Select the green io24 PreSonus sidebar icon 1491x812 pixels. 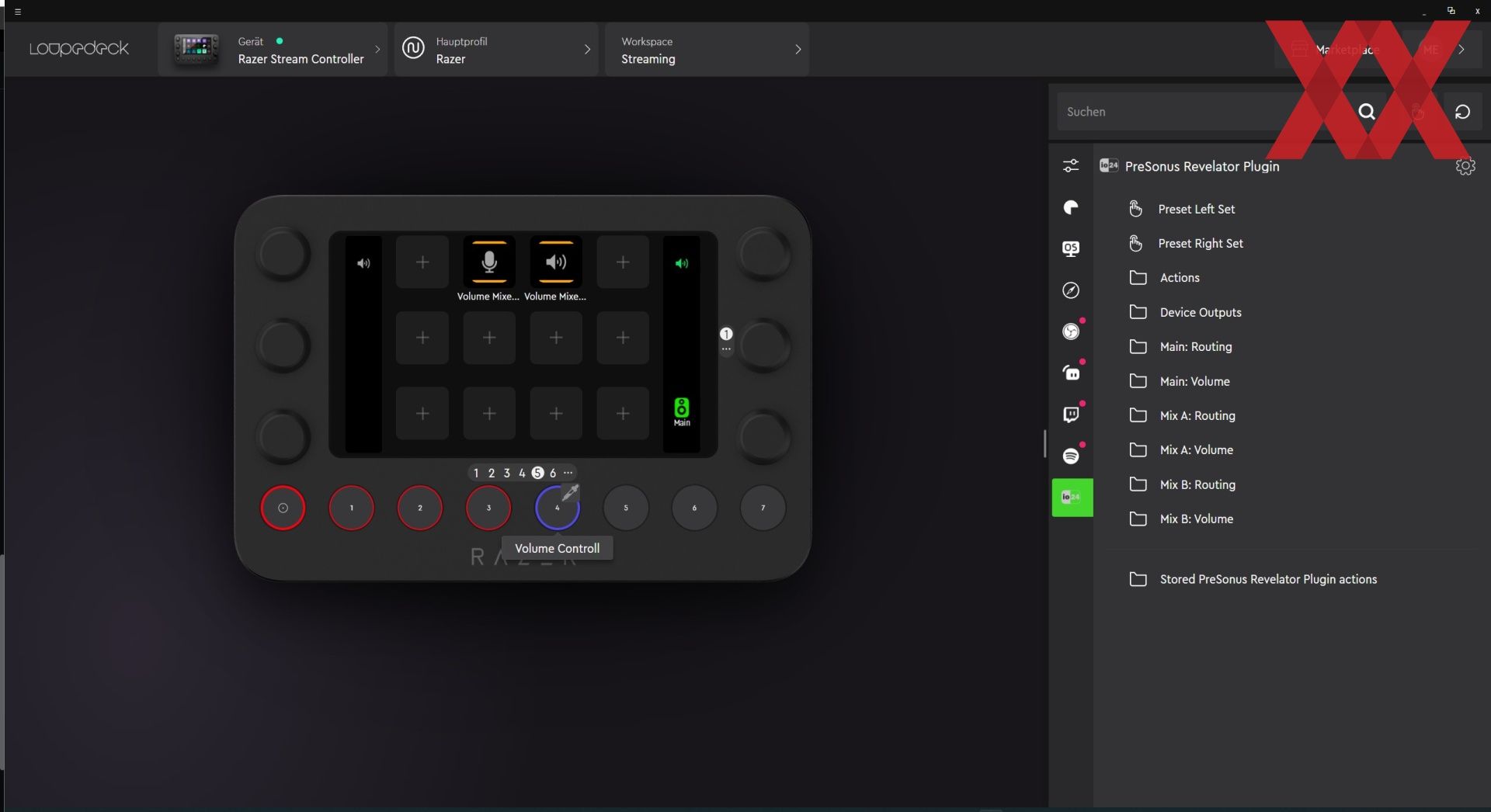[1072, 498]
